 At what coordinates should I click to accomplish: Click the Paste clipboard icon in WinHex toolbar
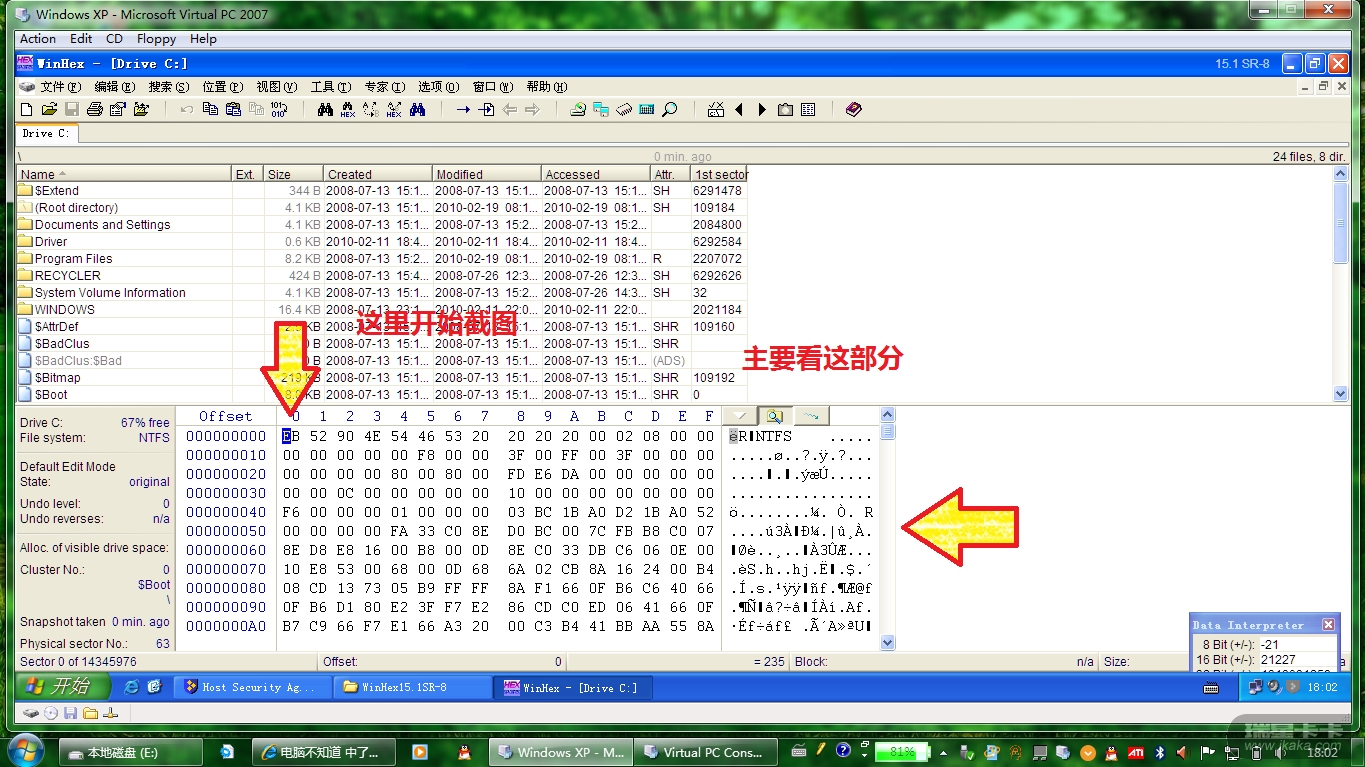(x=233, y=109)
